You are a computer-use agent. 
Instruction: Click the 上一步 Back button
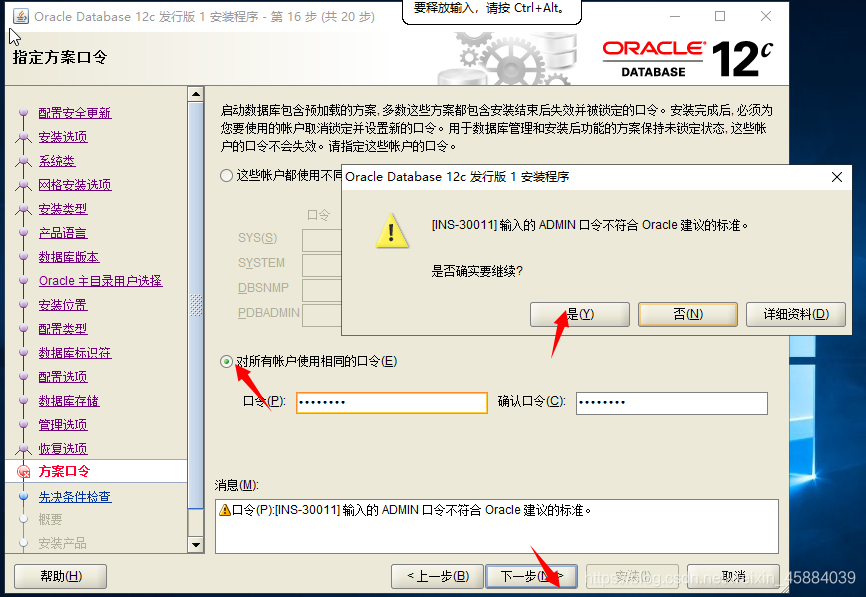[x=437, y=577]
